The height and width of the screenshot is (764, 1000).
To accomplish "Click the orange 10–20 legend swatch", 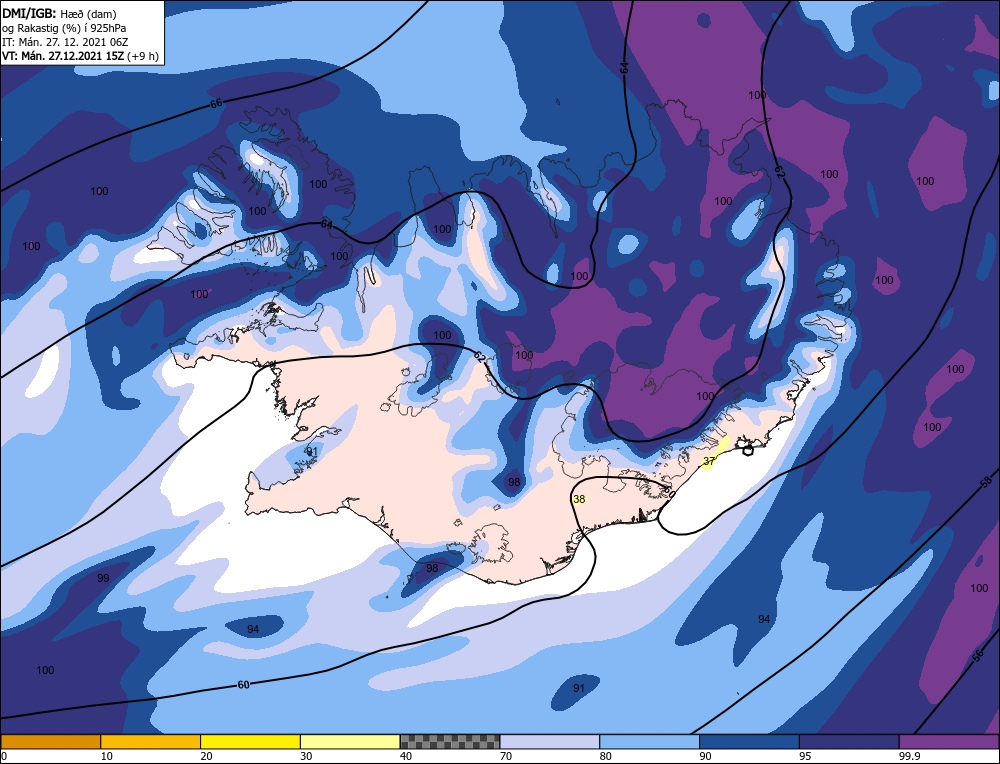I will [151, 742].
